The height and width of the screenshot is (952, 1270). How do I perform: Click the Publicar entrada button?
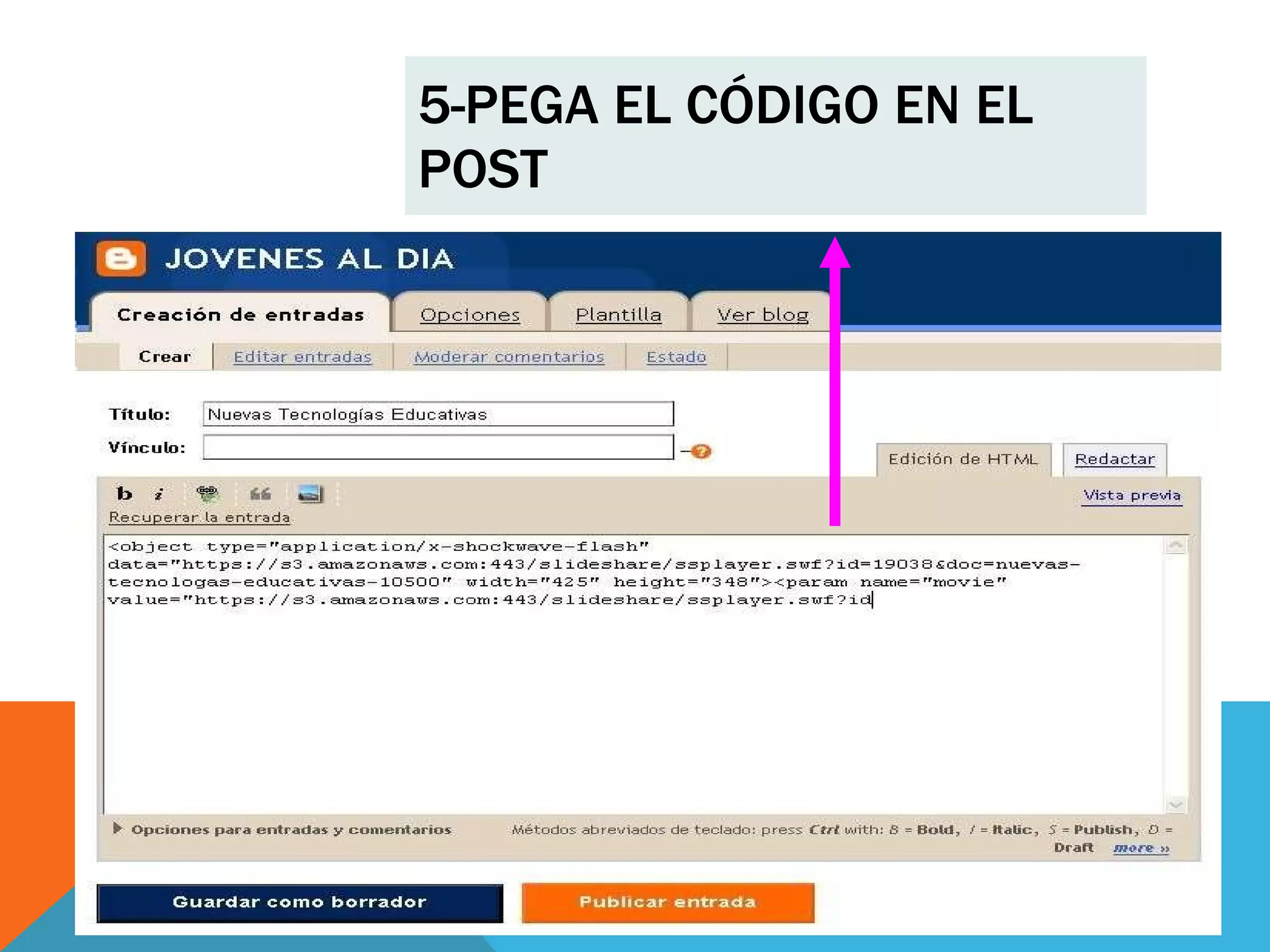[x=668, y=902]
